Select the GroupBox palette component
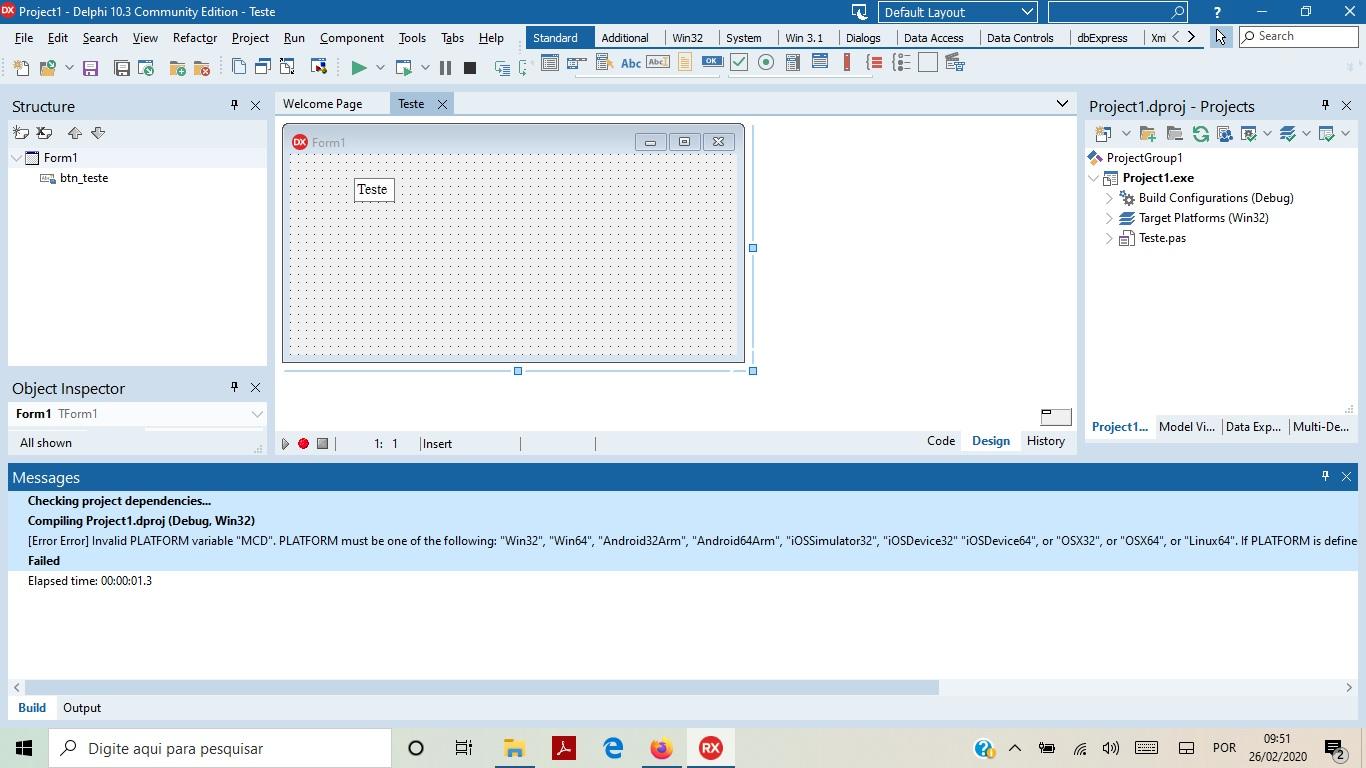 874,63
